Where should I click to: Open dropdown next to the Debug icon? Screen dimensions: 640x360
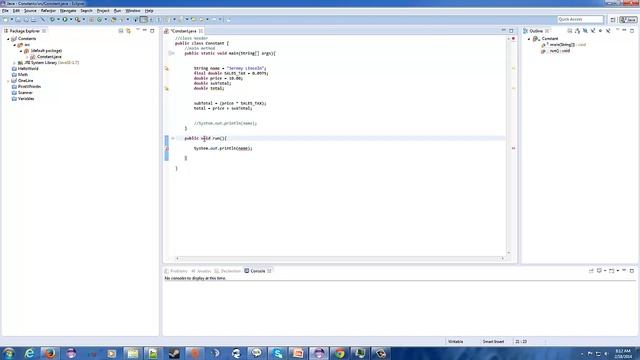(x=58, y=19)
